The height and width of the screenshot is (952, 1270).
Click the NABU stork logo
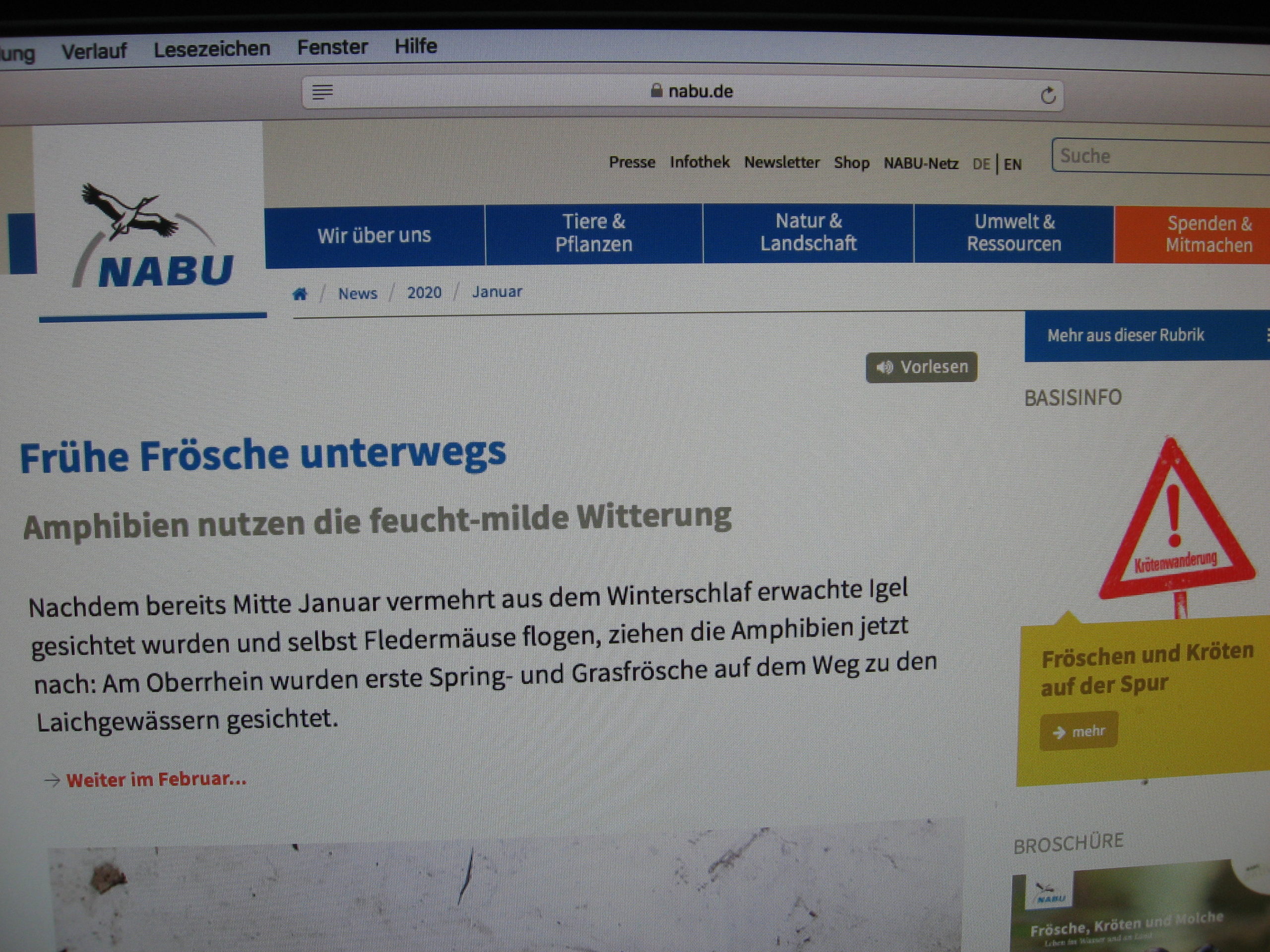pos(153,237)
